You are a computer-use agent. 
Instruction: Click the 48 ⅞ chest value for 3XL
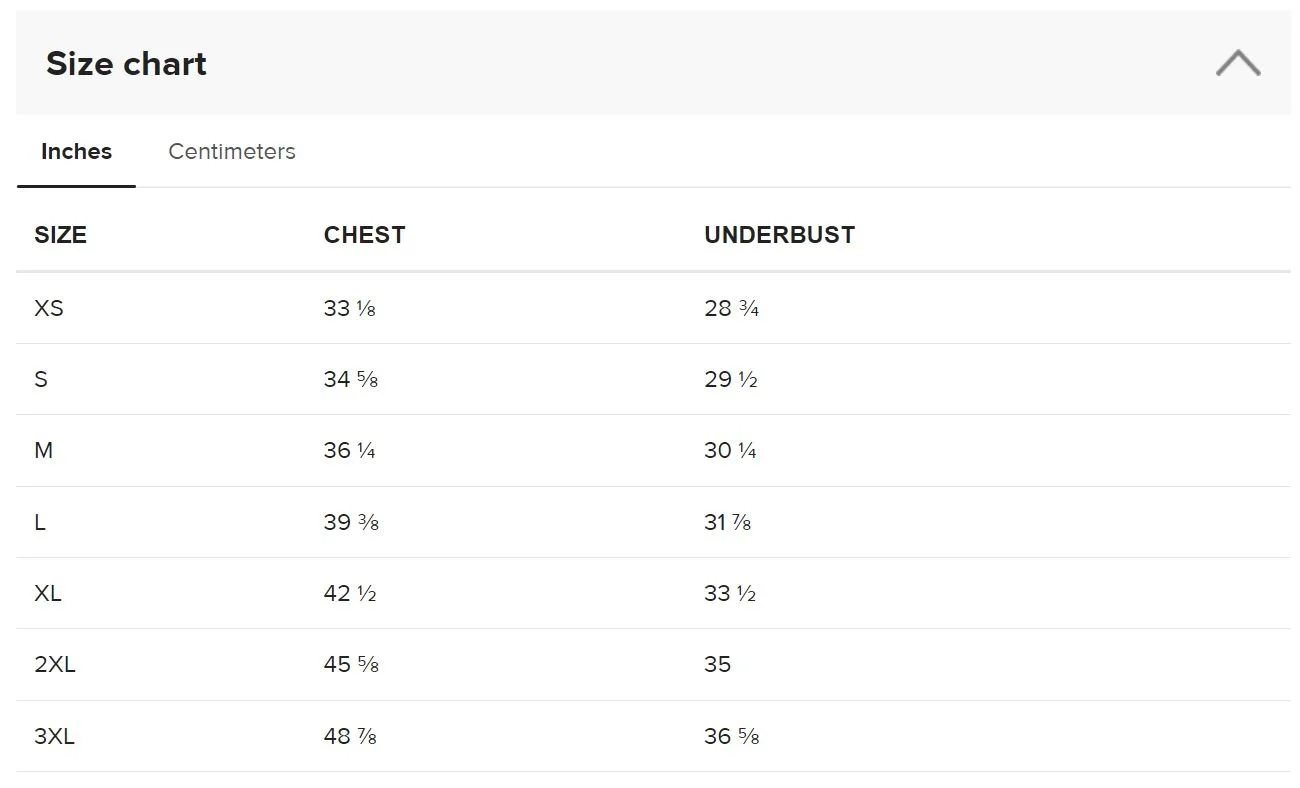click(x=350, y=736)
